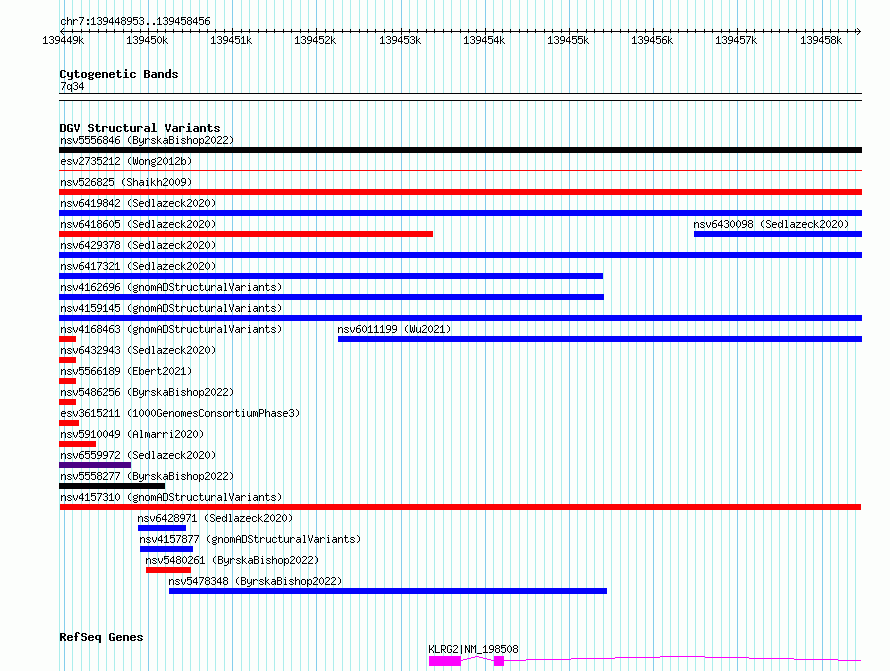Open nsv4157877 (gnomADStructuralVariants) label
Screen dimensions: 890x671
(250, 539)
